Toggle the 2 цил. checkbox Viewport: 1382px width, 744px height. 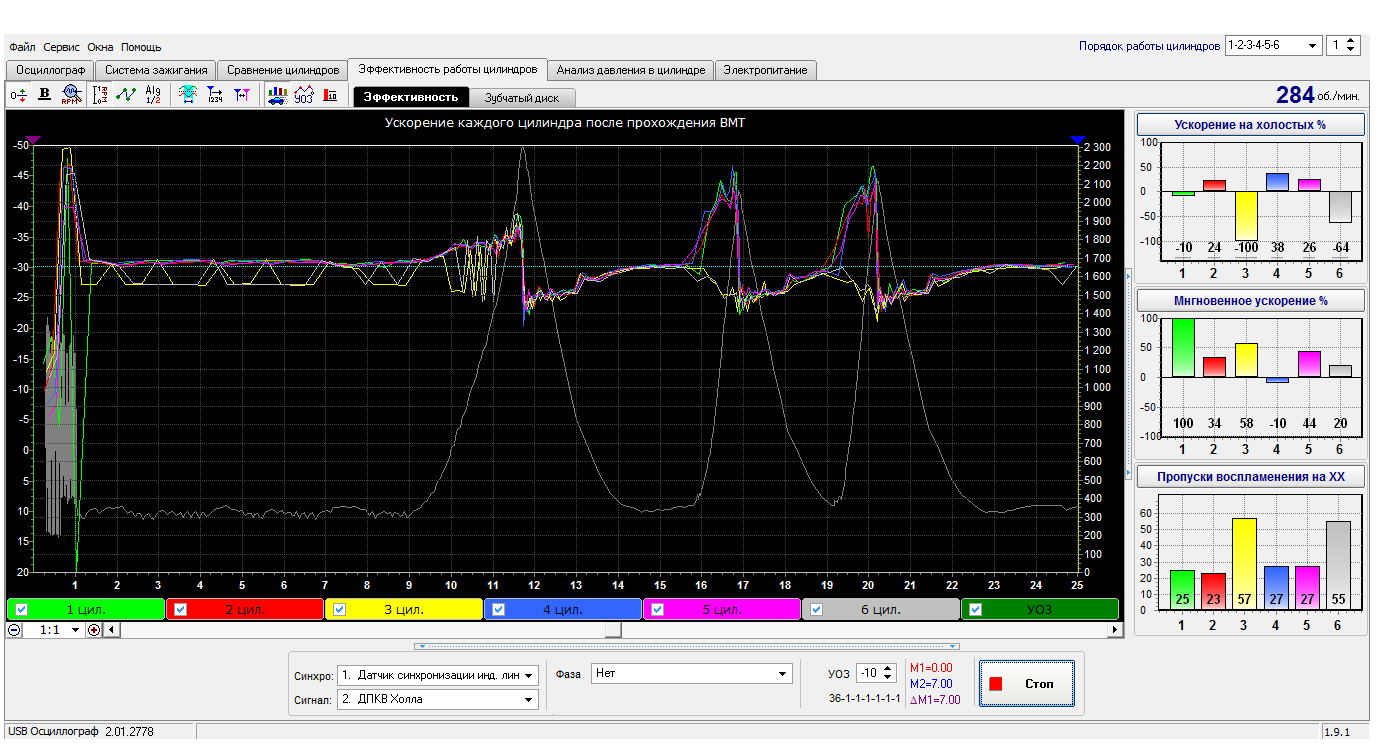coord(180,609)
